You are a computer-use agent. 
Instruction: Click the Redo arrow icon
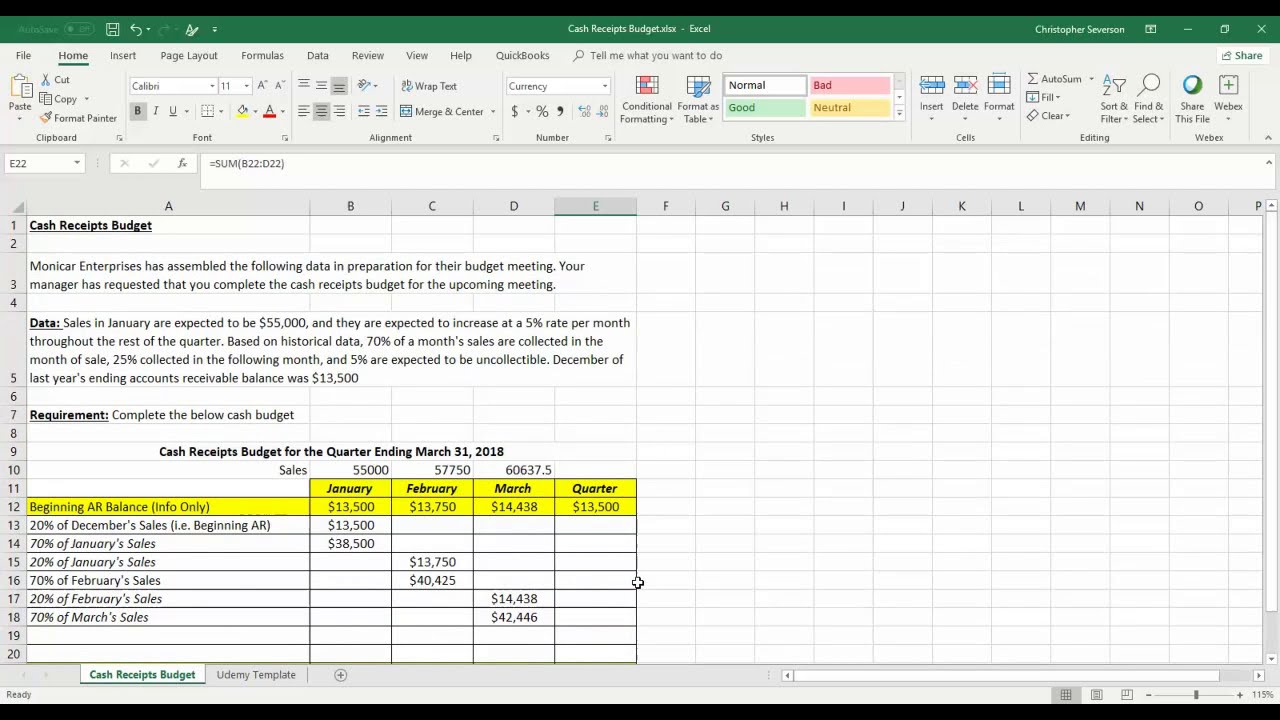(x=164, y=29)
